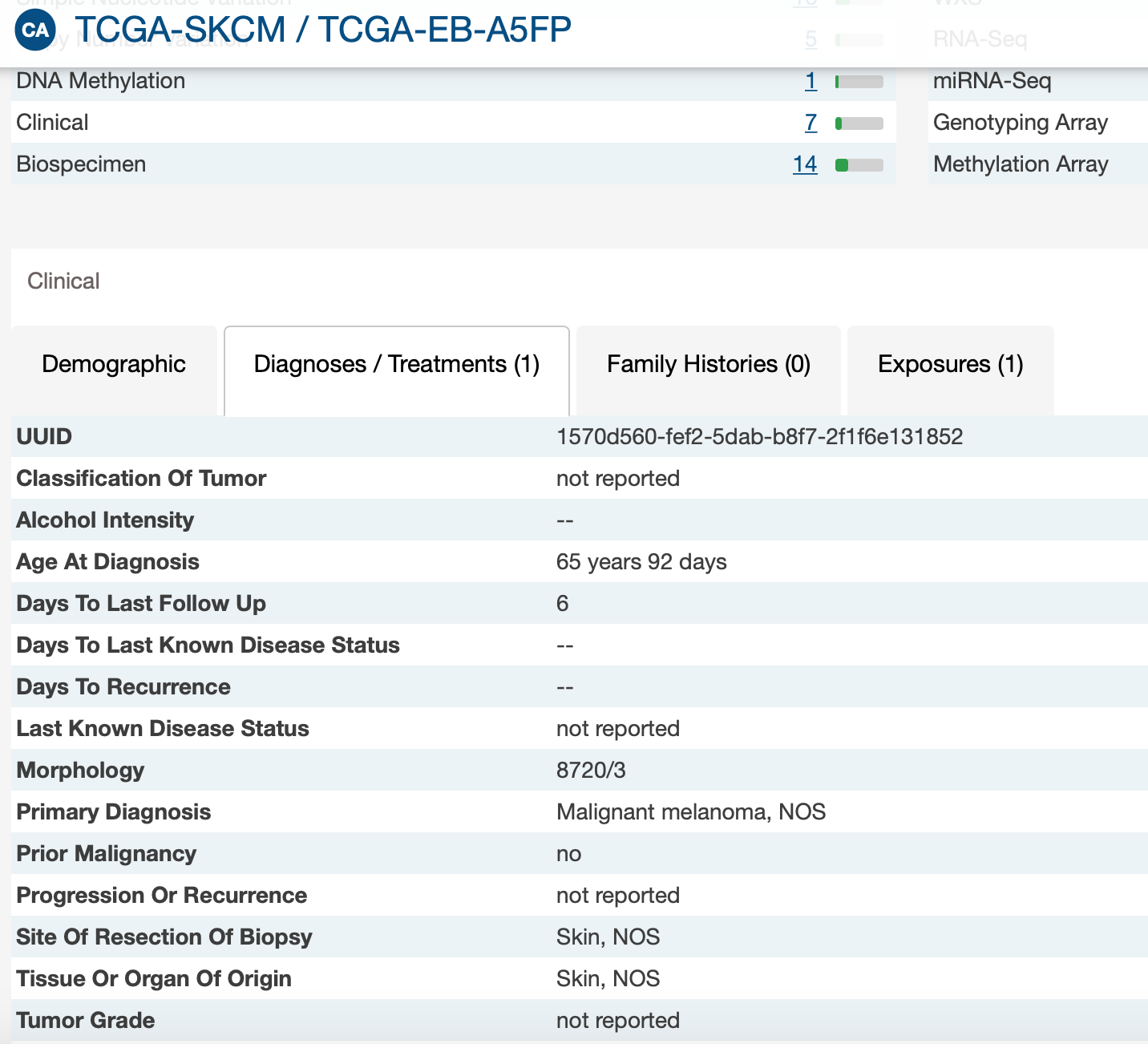The width and height of the screenshot is (1148, 1044).
Task: Click the Prior Malignancy label
Action: pyautogui.click(x=106, y=854)
